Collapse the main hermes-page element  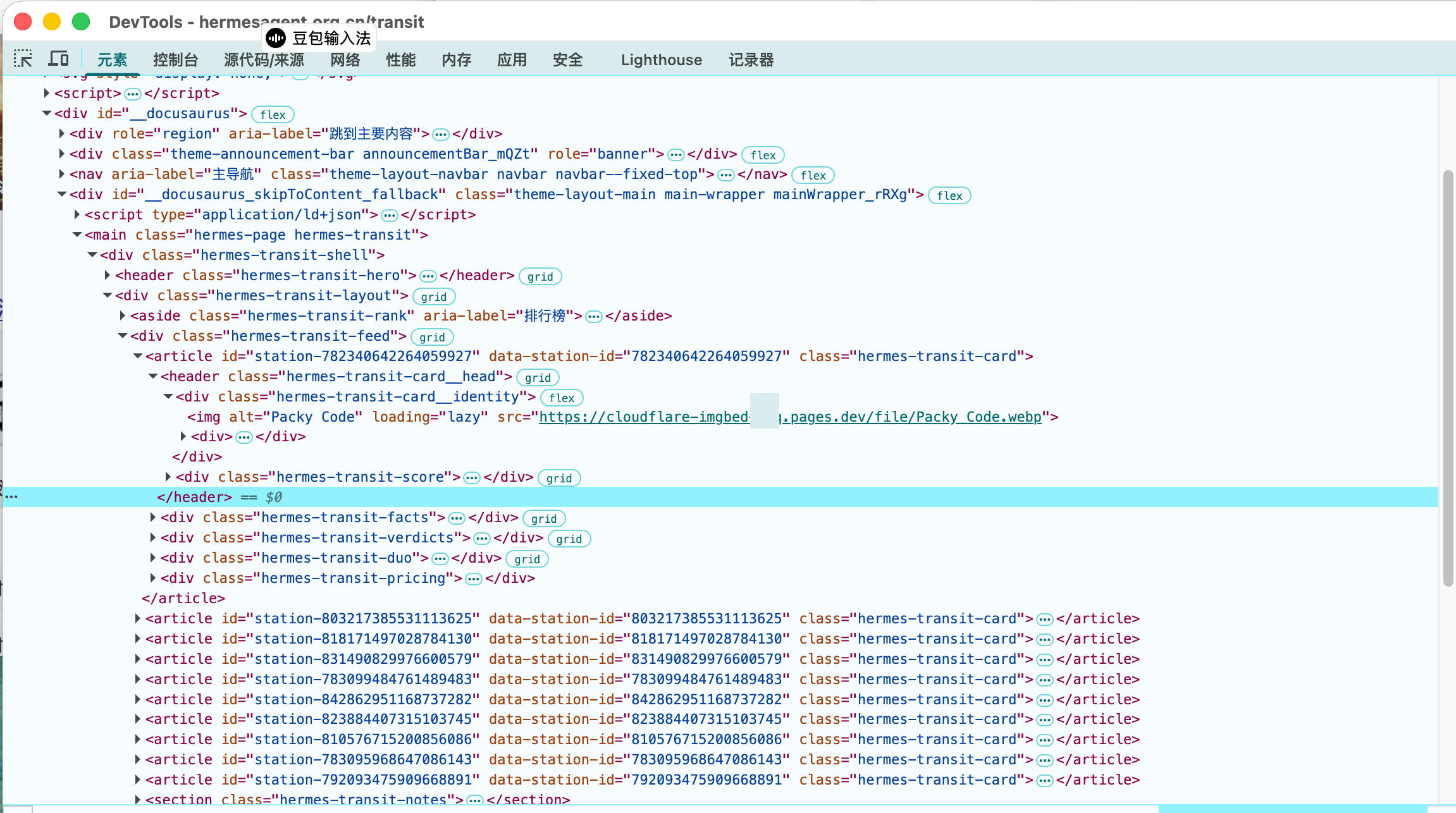77,235
